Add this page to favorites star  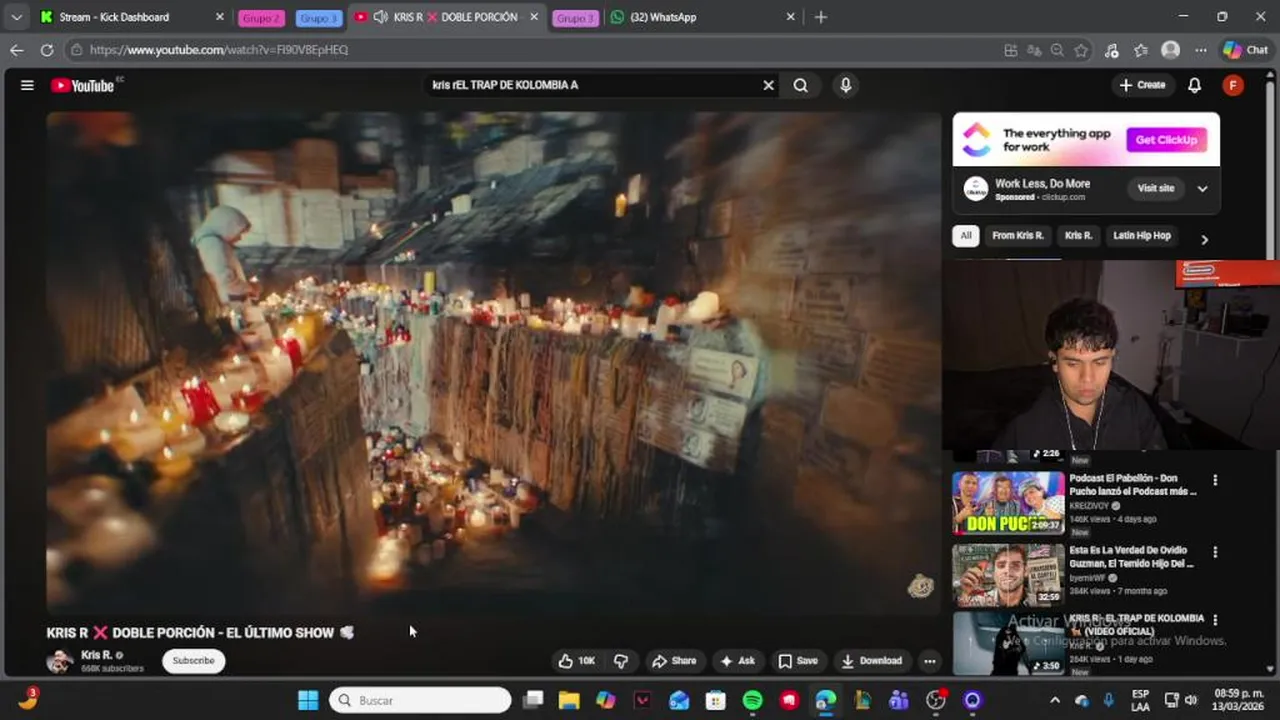click(x=1081, y=50)
